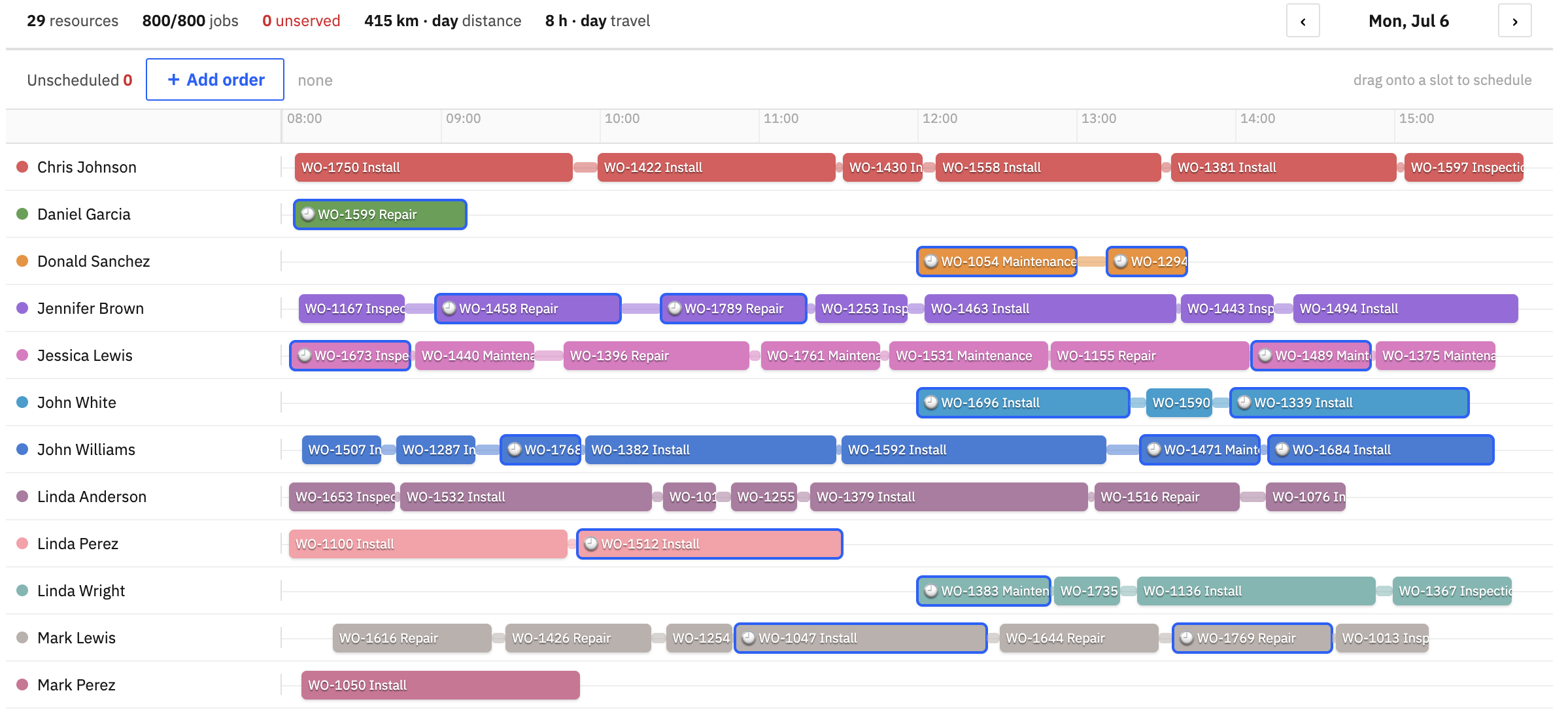Click the clock icon on WO-1054 Maintenance
Image resolution: width=1568 pixels, height=710 pixels.
point(931,261)
